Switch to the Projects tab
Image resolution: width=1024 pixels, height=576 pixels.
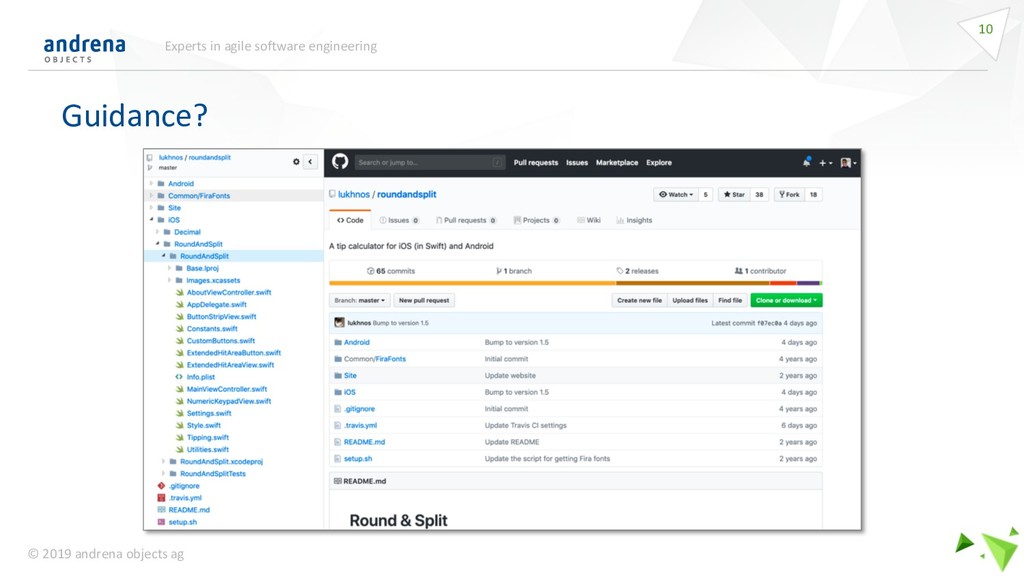coord(537,220)
